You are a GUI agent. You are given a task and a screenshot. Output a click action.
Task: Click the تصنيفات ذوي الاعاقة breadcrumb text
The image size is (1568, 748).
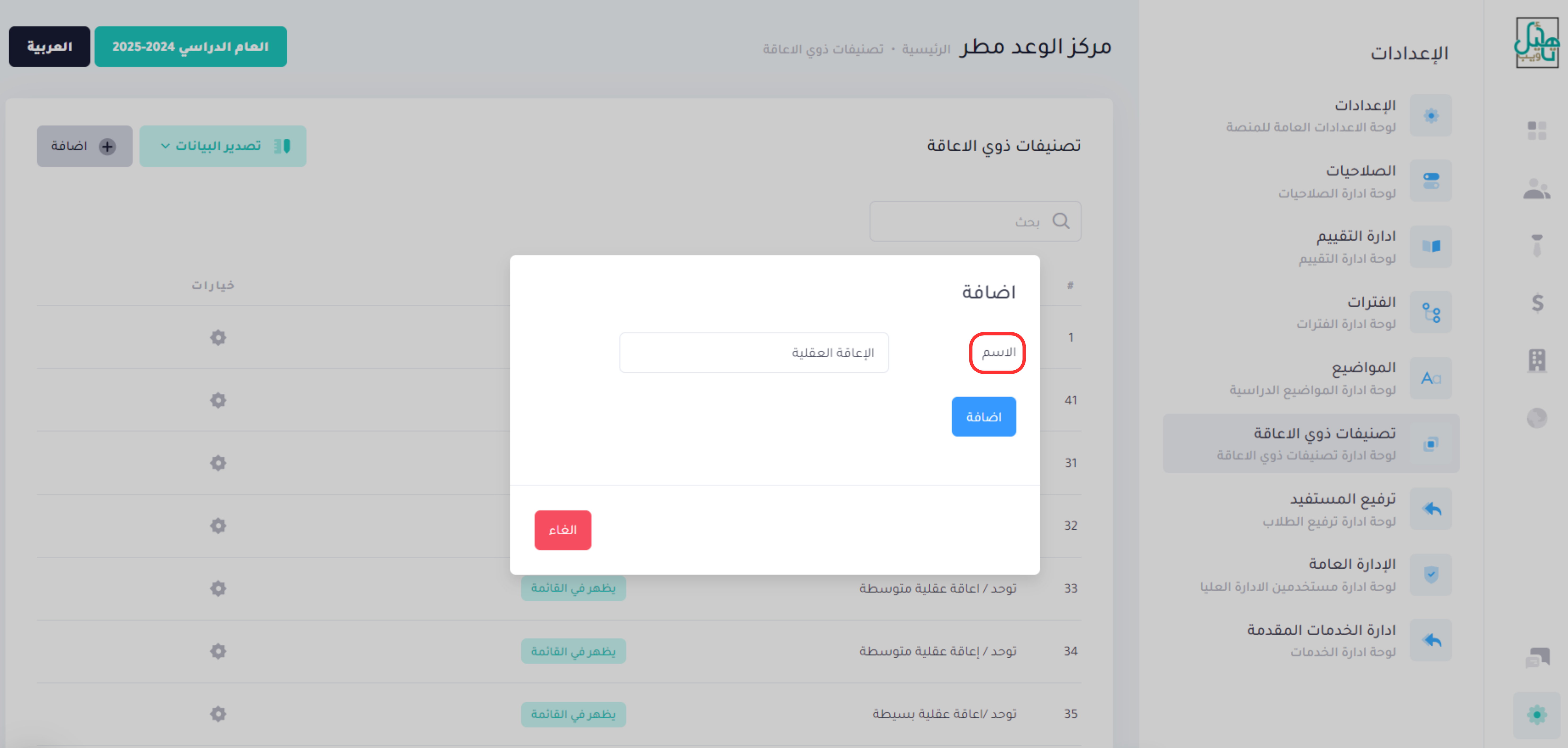point(823,49)
